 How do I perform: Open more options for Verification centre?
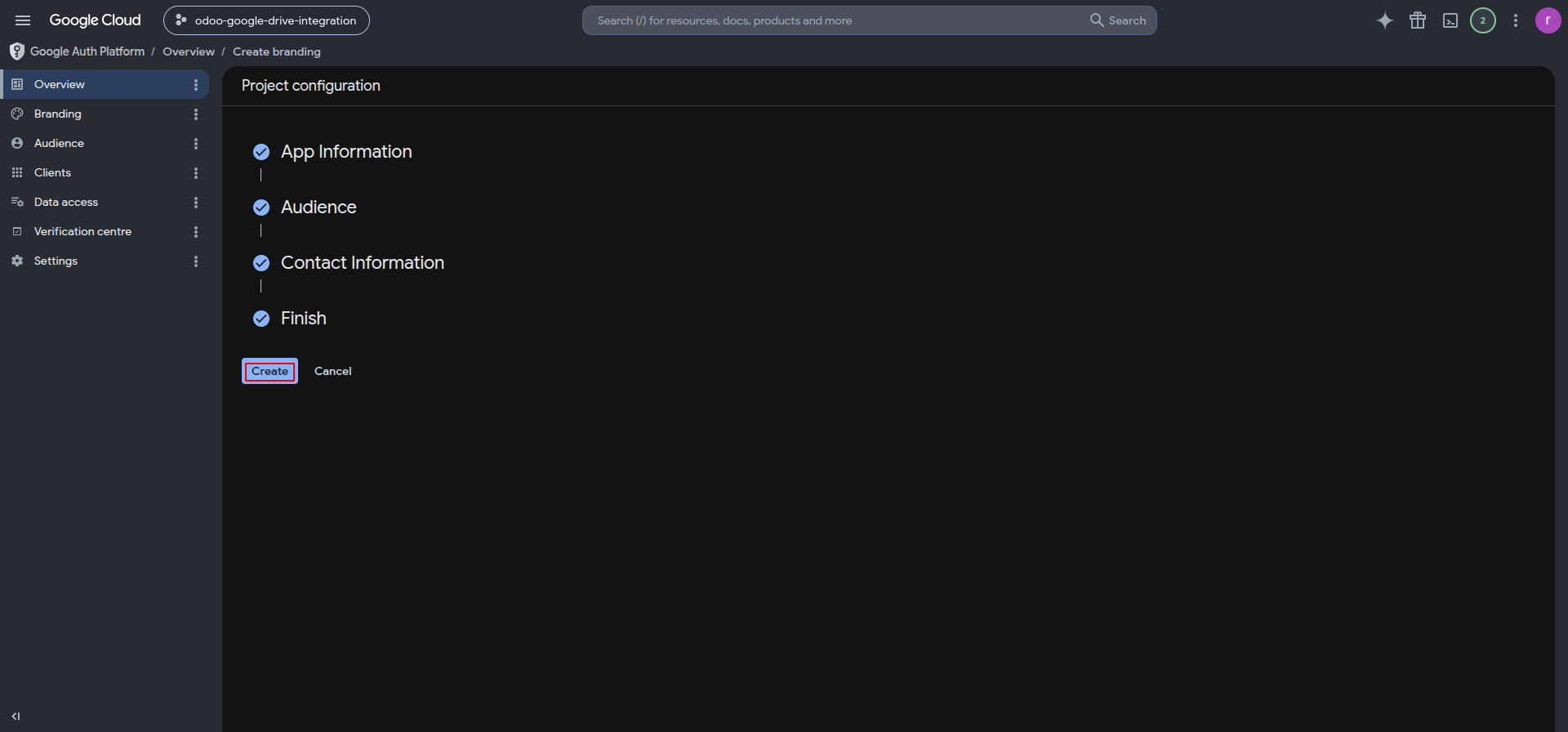[196, 231]
